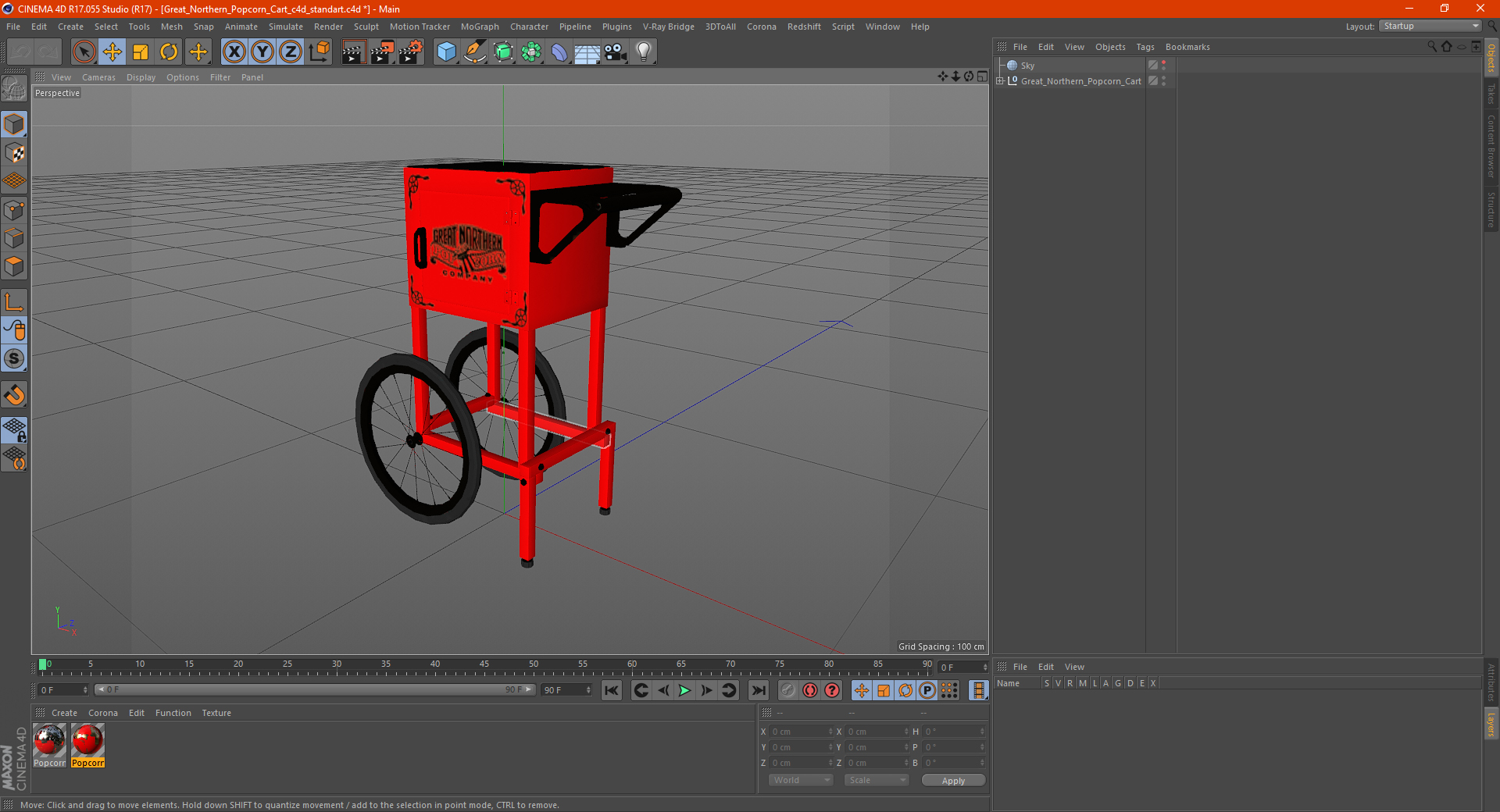Click the current frame green marker

click(42, 665)
